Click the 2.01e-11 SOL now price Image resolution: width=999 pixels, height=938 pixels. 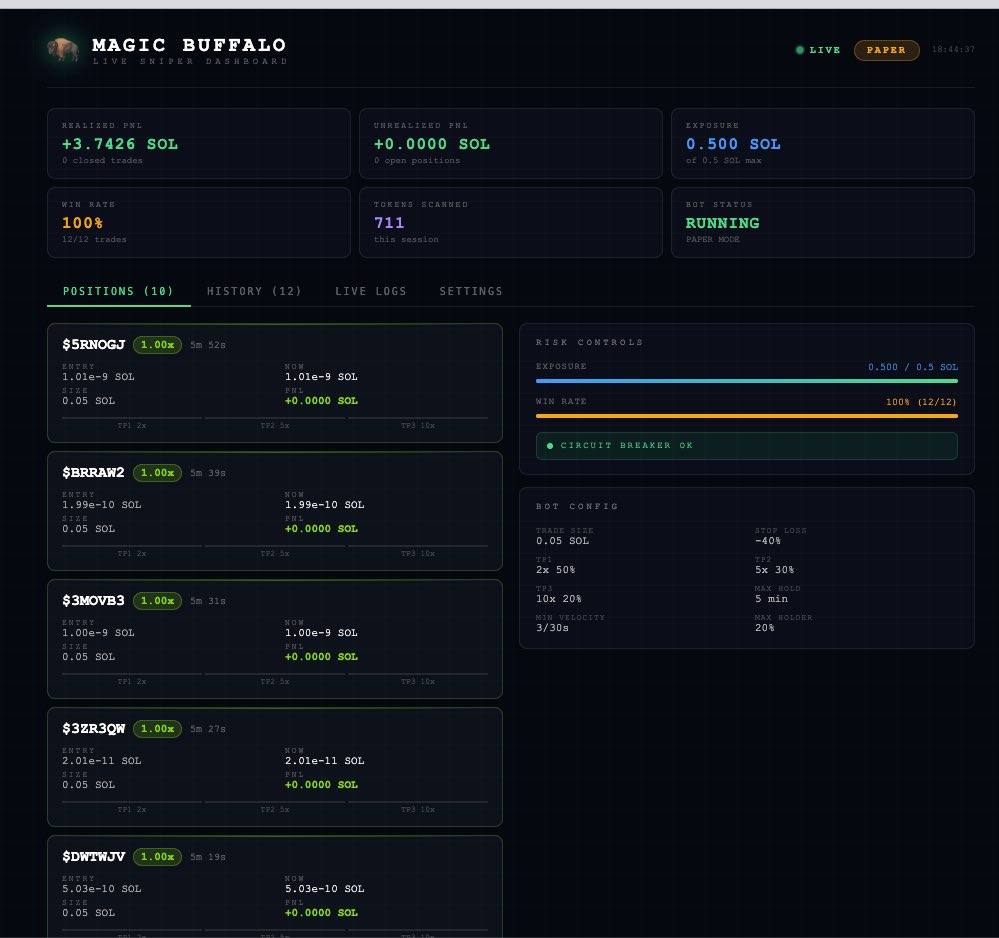pos(324,761)
